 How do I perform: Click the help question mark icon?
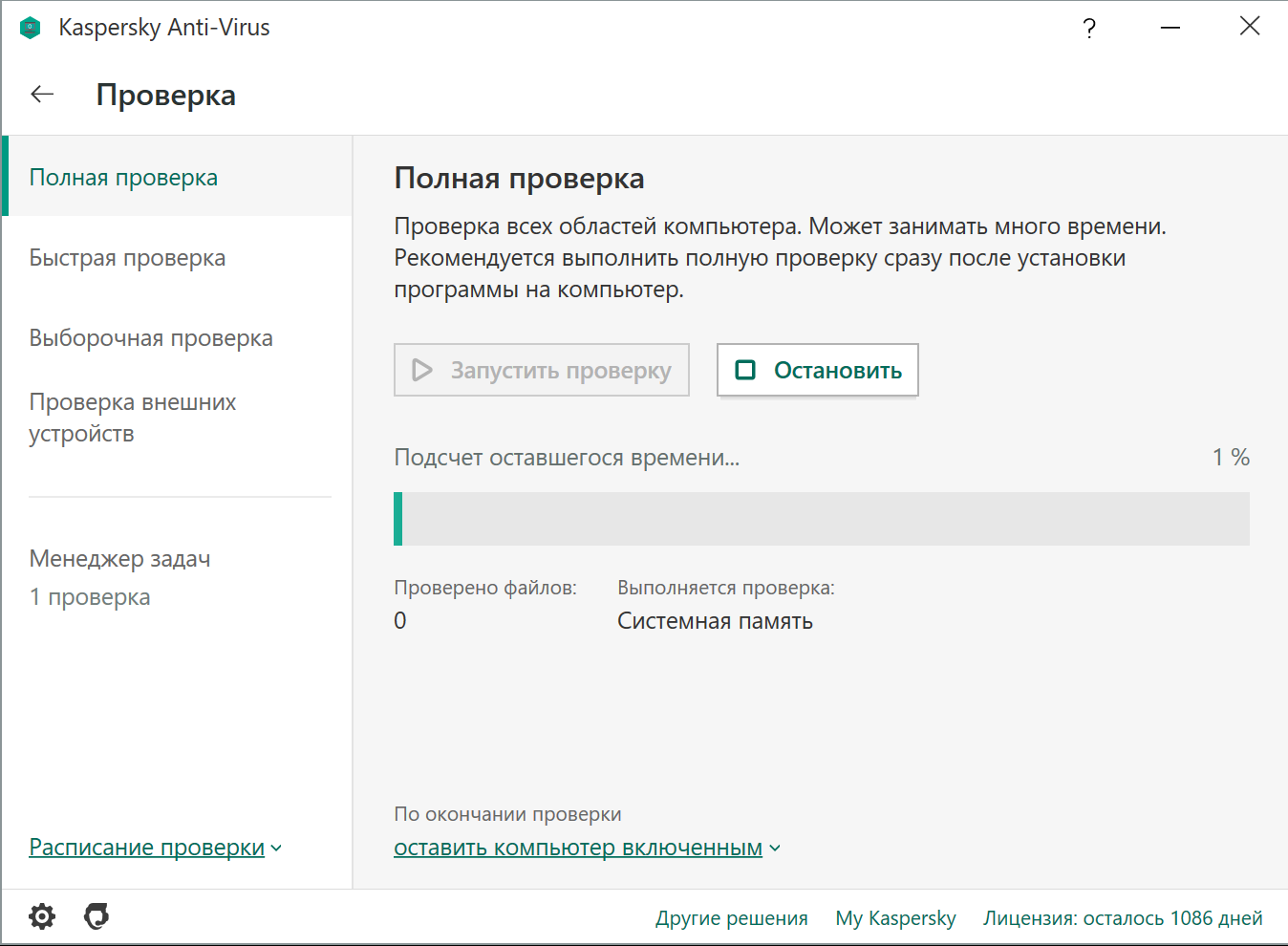pyautogui.click(x=1089, y=28)
